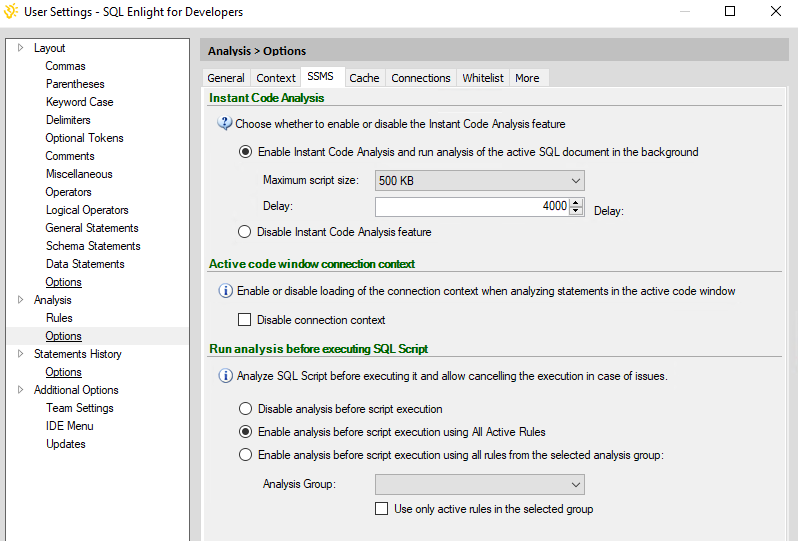Open Keyword Case settings
The height and width of the screenshot is (541, 798).
click(80, 102)
